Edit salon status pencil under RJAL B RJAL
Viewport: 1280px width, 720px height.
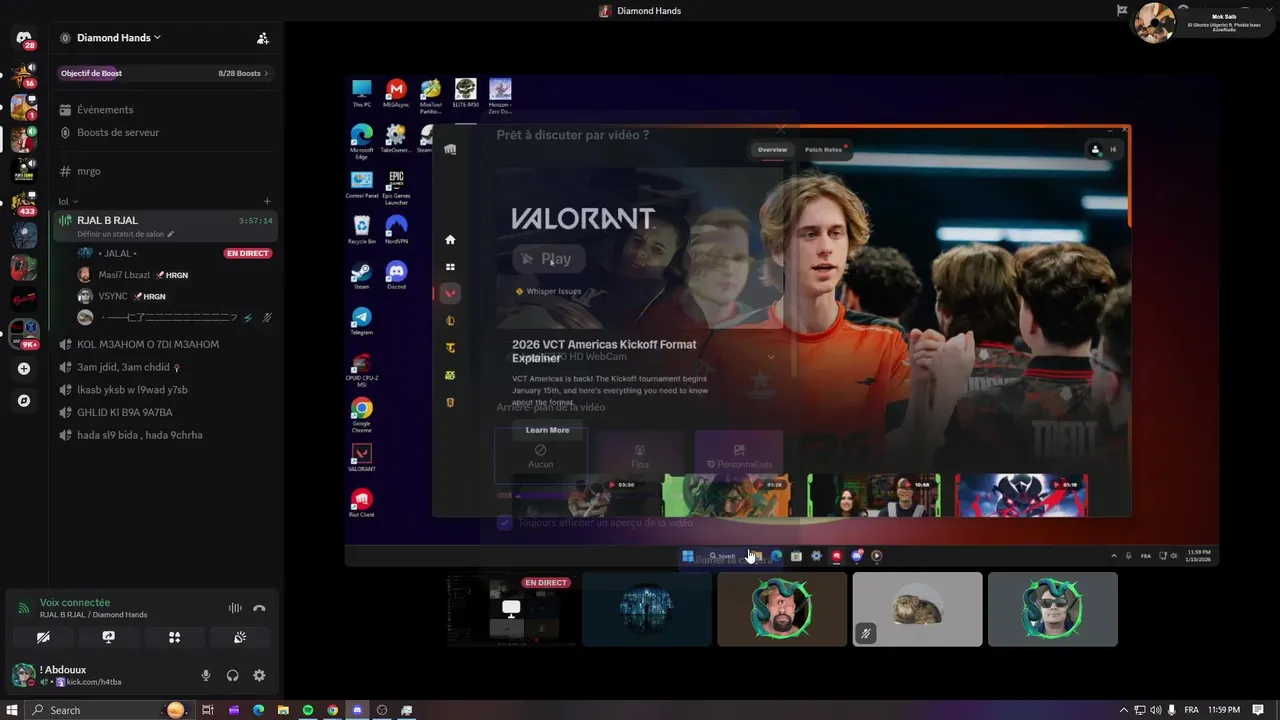(170, 234)
